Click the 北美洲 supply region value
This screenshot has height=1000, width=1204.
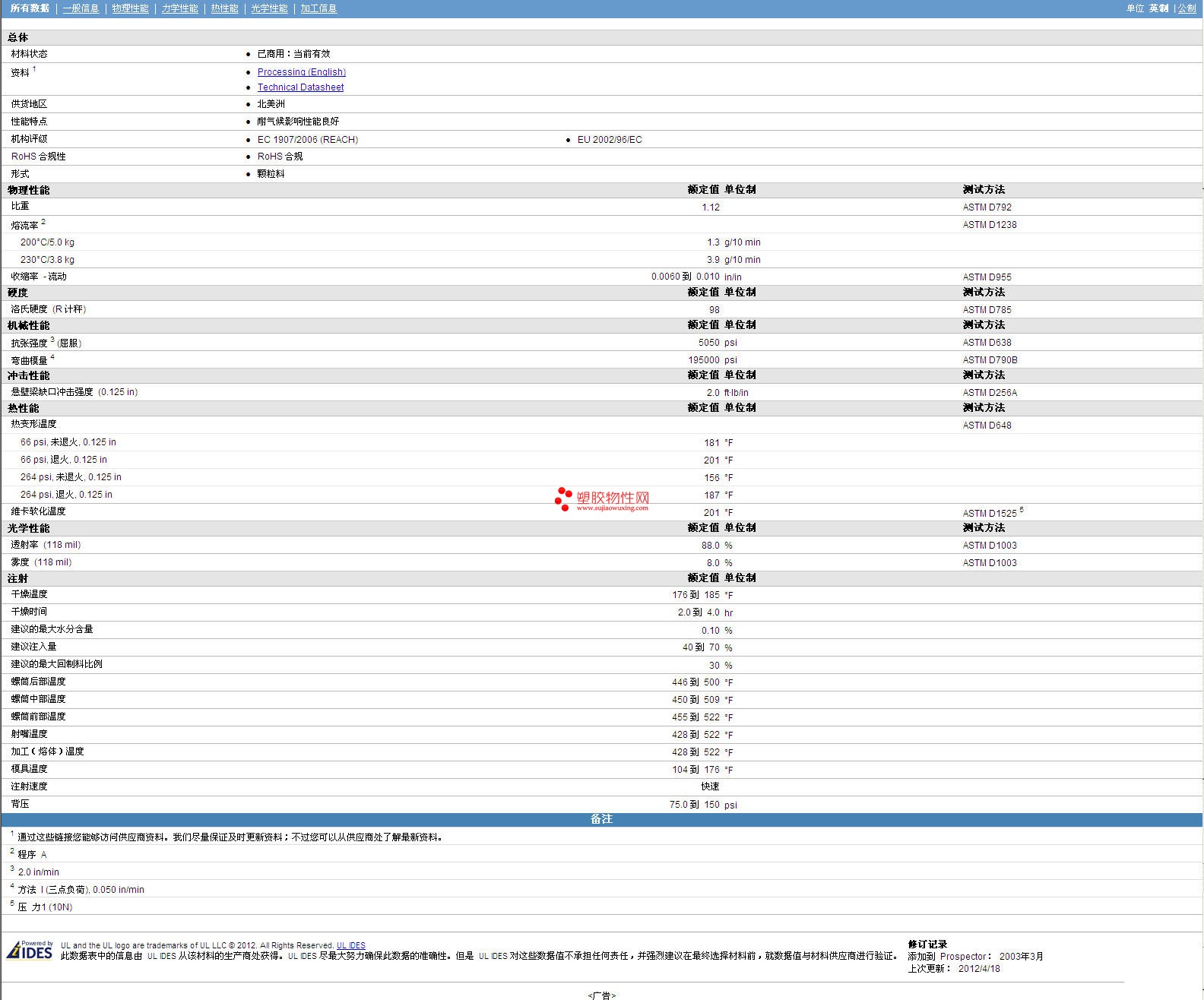[x=271, y=104]
